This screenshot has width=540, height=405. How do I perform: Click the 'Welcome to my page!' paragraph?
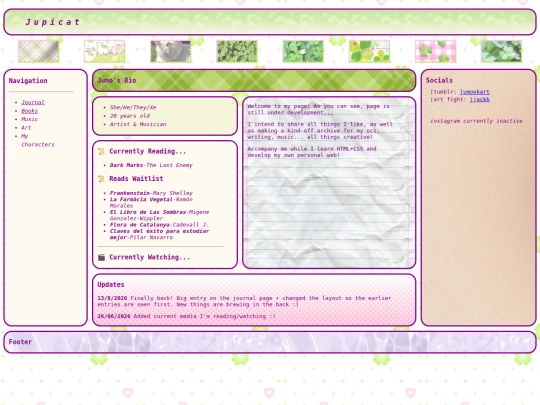pos(319,110)
